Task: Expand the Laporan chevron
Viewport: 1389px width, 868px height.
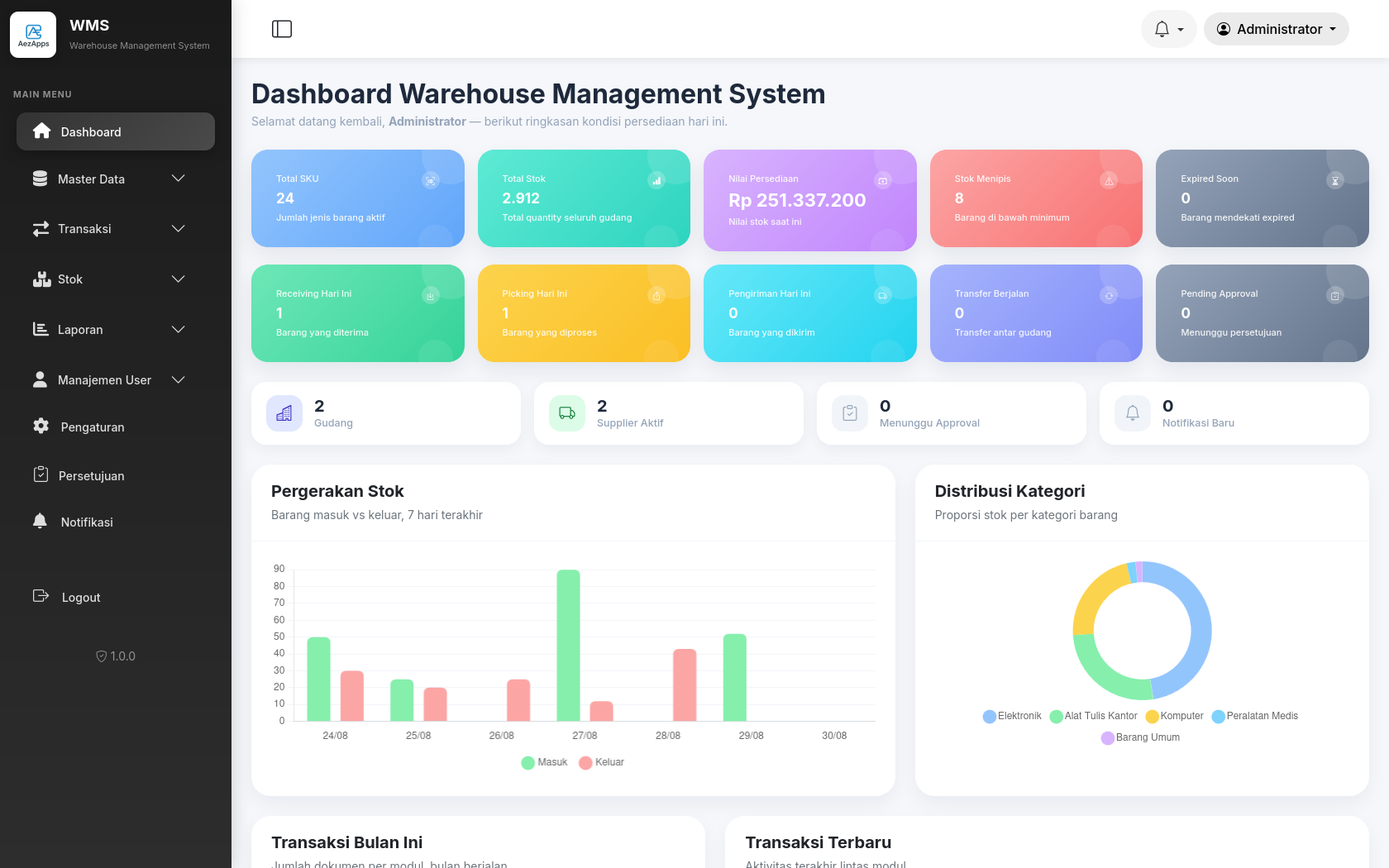Action: (x=178, y=329)
